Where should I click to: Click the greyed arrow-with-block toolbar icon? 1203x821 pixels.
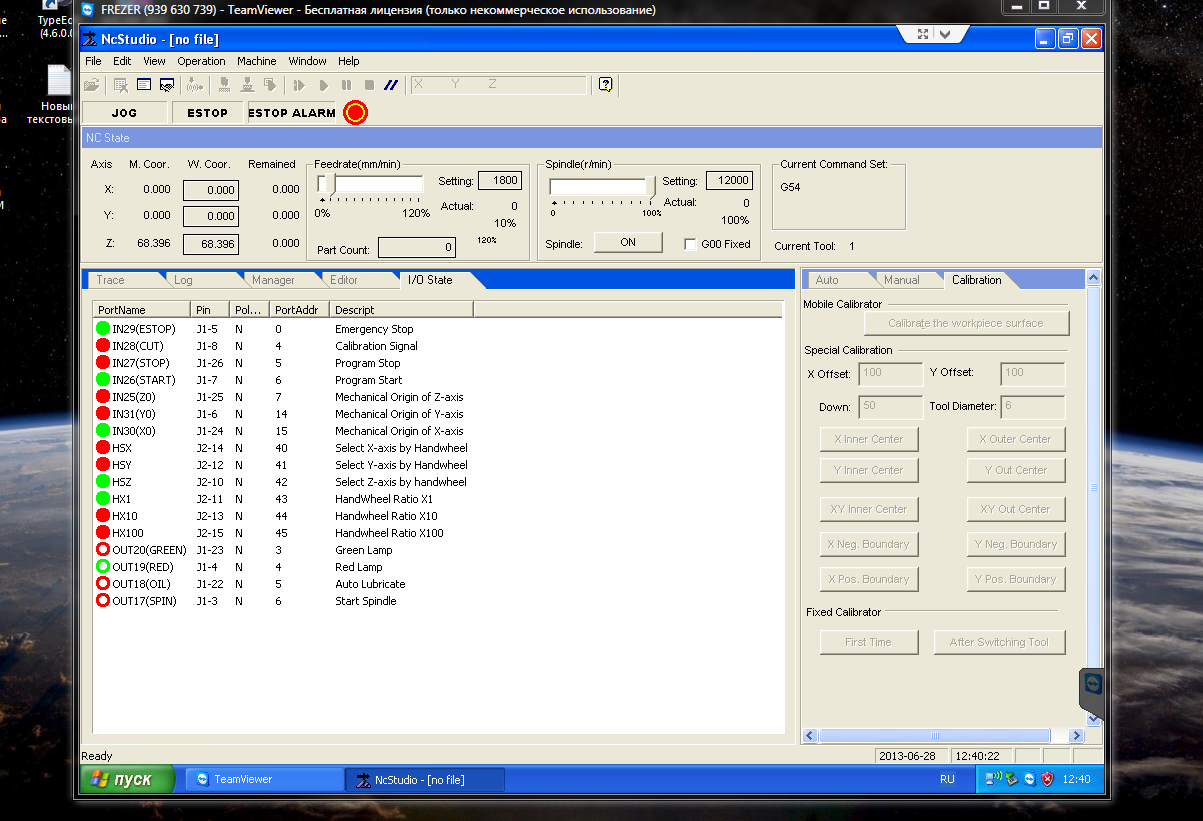(x=270, y=85)
